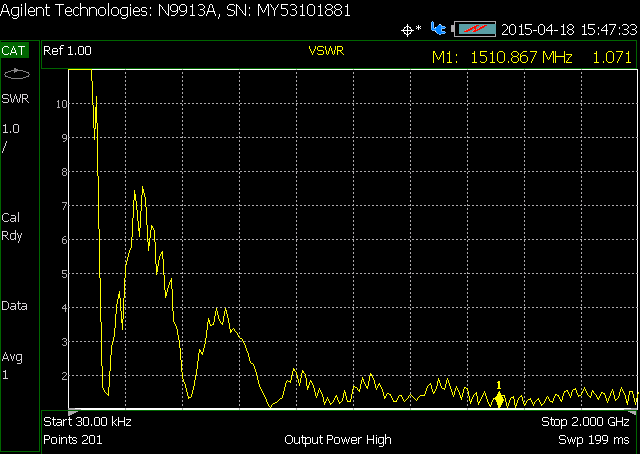This screenshot has width=640, height=454.
Task: Click the AC power plug icon
Action: click(x=437, y=30)
